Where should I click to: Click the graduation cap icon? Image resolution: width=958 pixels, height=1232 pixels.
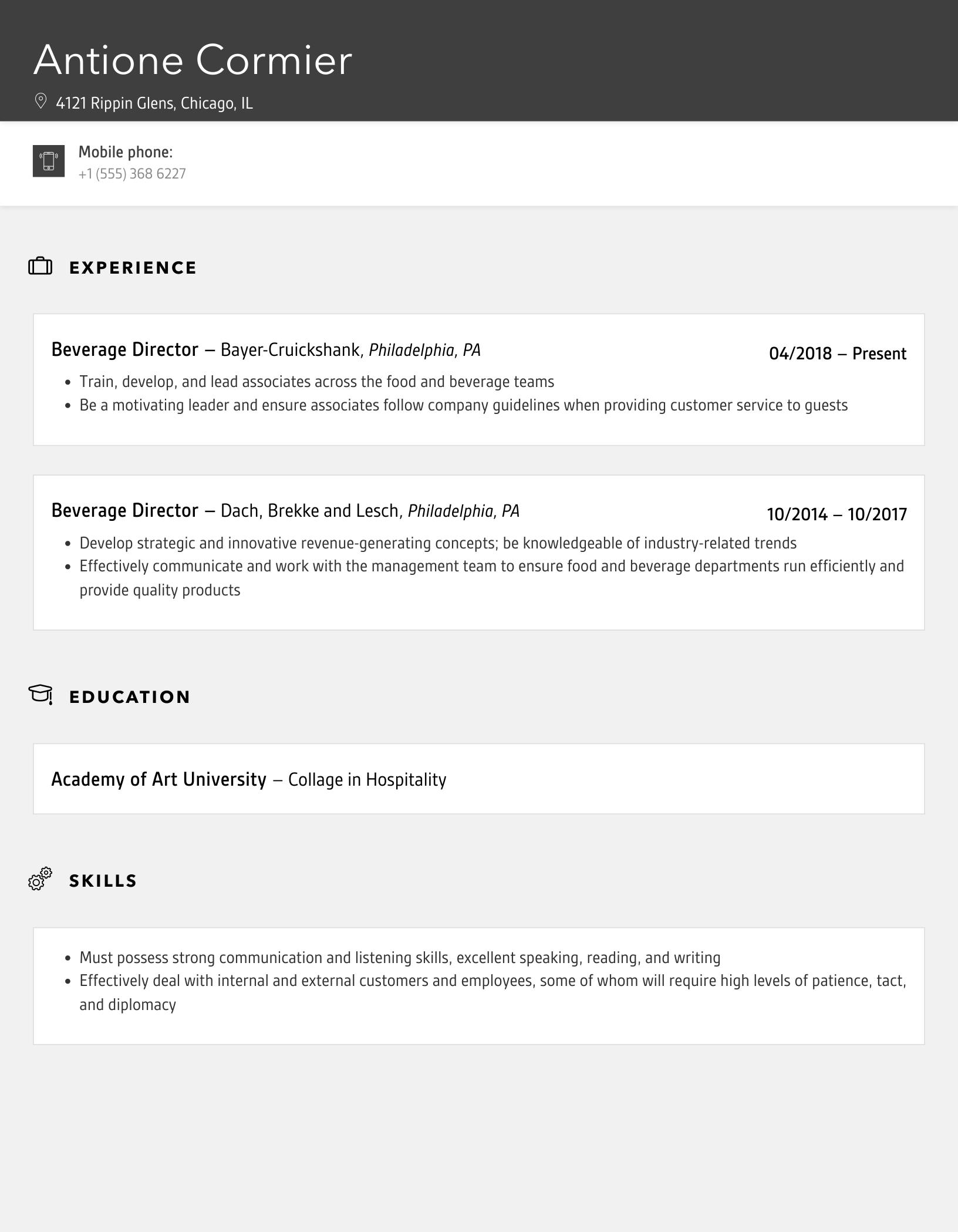41,695
